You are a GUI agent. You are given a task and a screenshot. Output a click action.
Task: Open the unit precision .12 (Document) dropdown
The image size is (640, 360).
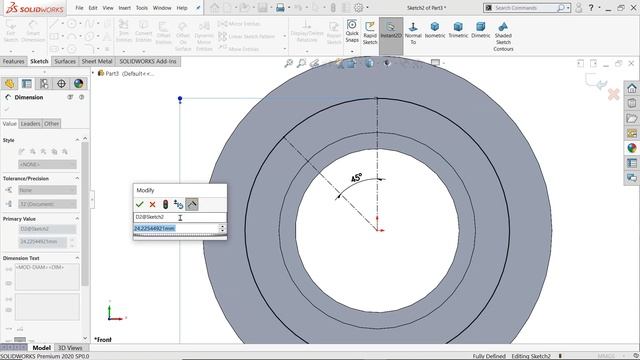[x=47, y=204]
